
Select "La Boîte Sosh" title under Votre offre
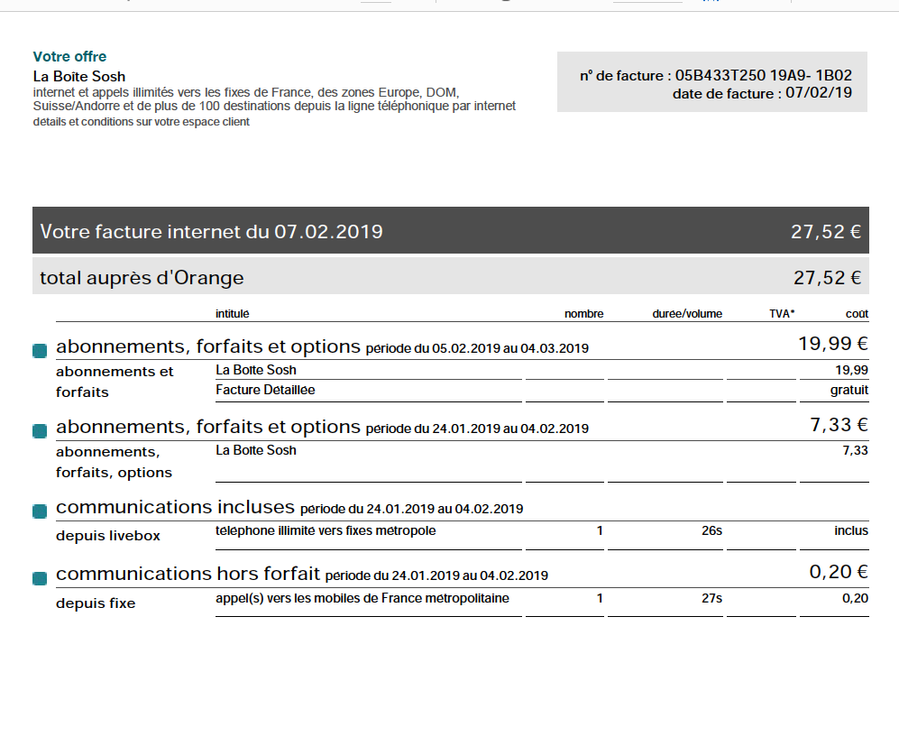79,76
